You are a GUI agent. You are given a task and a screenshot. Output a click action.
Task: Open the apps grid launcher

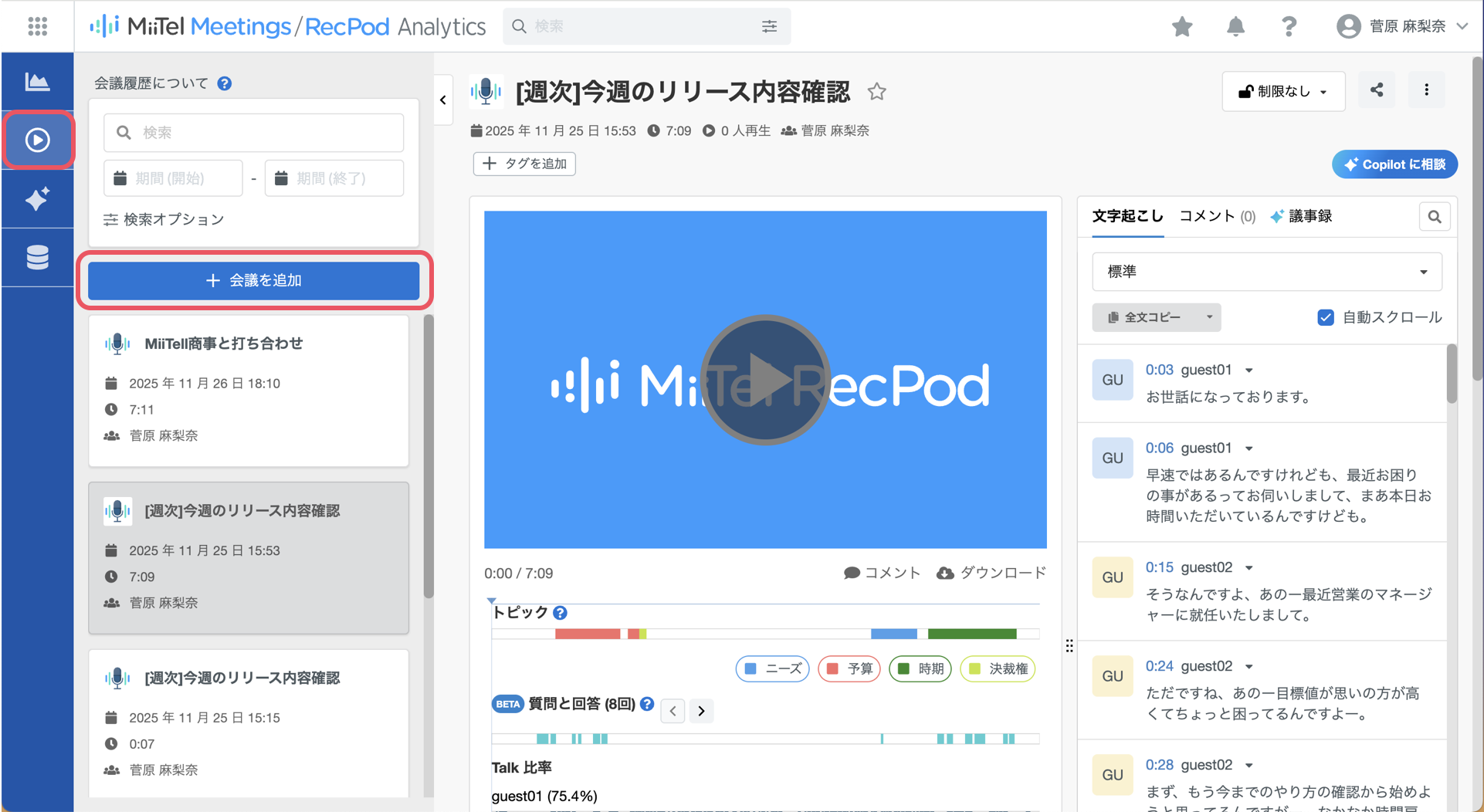pyautogui.click(x=37, y=26)
